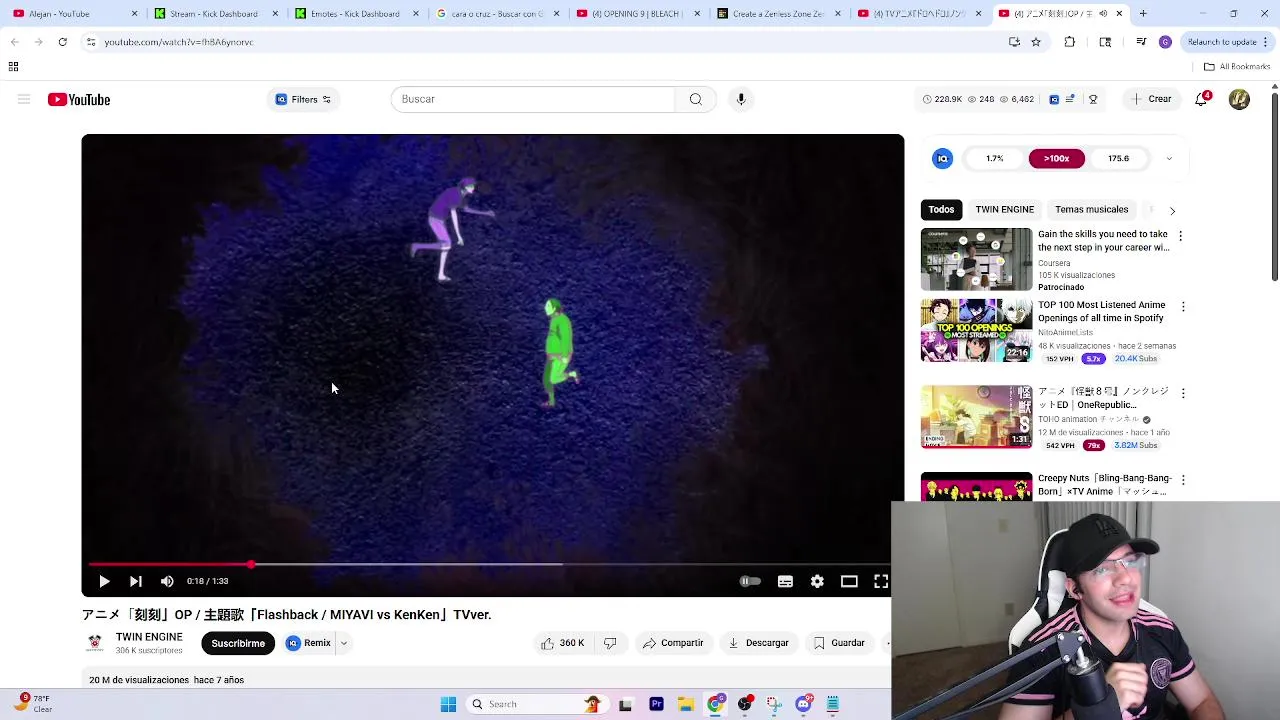1280x720 pixels.
Task: Click the Remix button
Action: (x=308, y=643)
